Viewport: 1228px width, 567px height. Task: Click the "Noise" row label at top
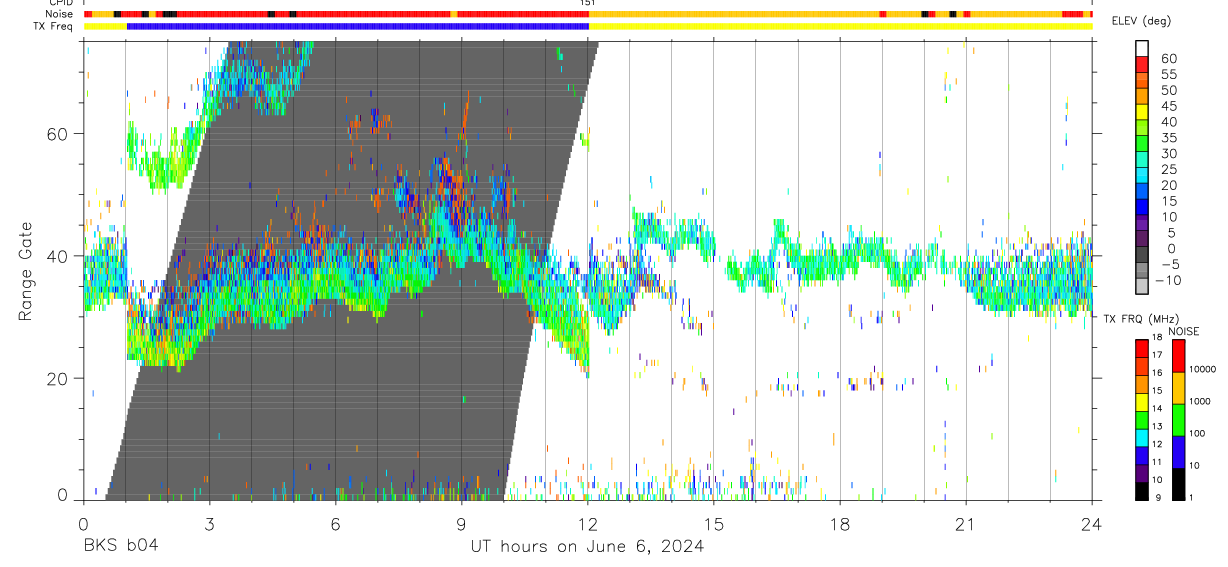[60, 14]
